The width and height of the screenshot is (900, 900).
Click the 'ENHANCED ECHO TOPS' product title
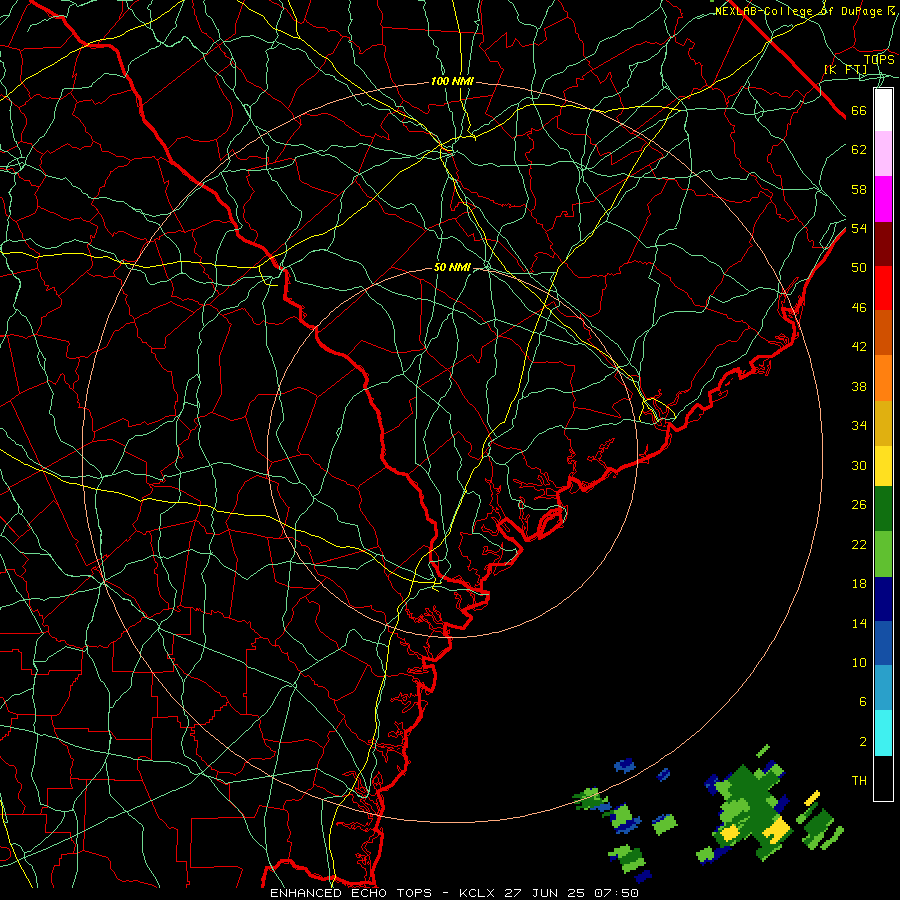click(x=351, y=893)
